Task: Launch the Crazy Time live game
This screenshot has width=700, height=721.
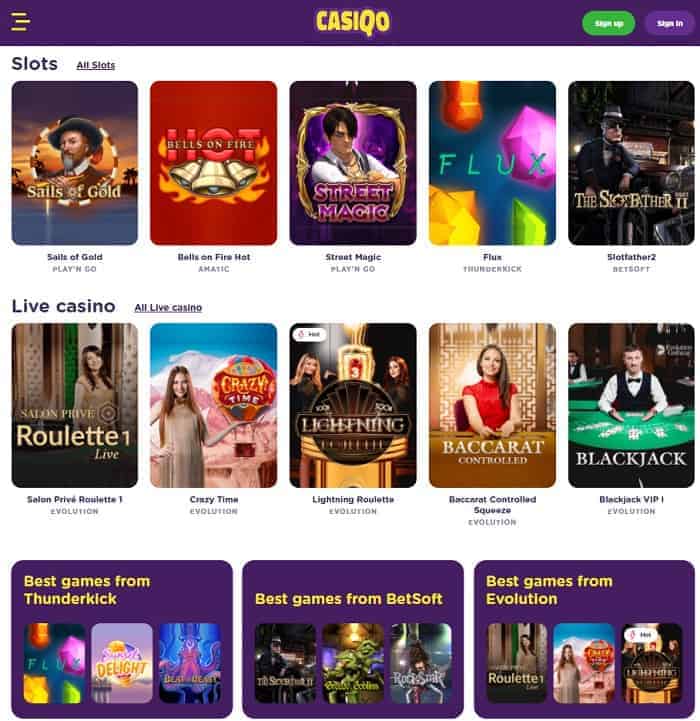Action: pos(214,405)
